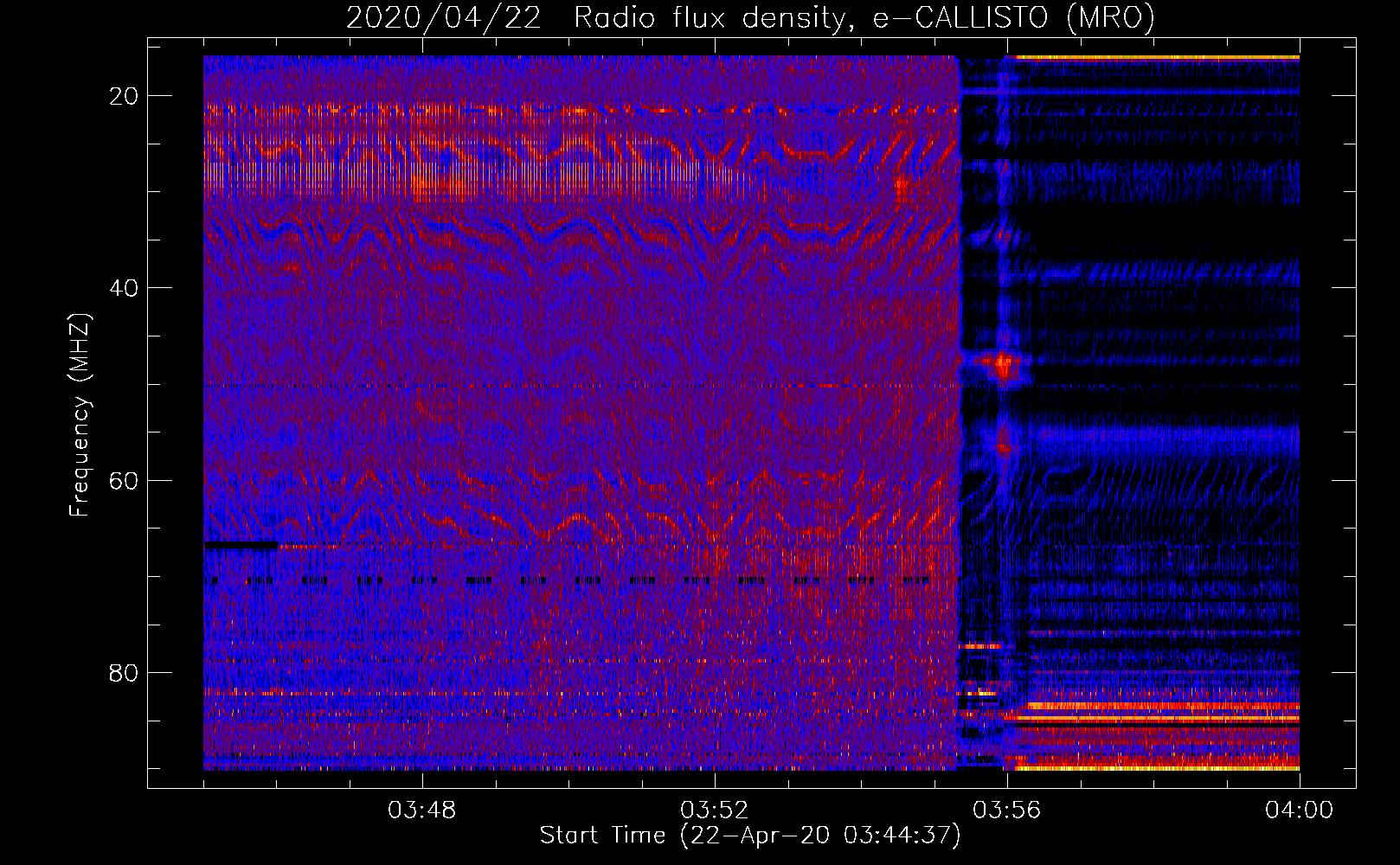Image resolution: width=1400 pixels, height=865 pixels.
Task: Click the date "2020/04/22" in the title
Action: click(x=443, y=17)
